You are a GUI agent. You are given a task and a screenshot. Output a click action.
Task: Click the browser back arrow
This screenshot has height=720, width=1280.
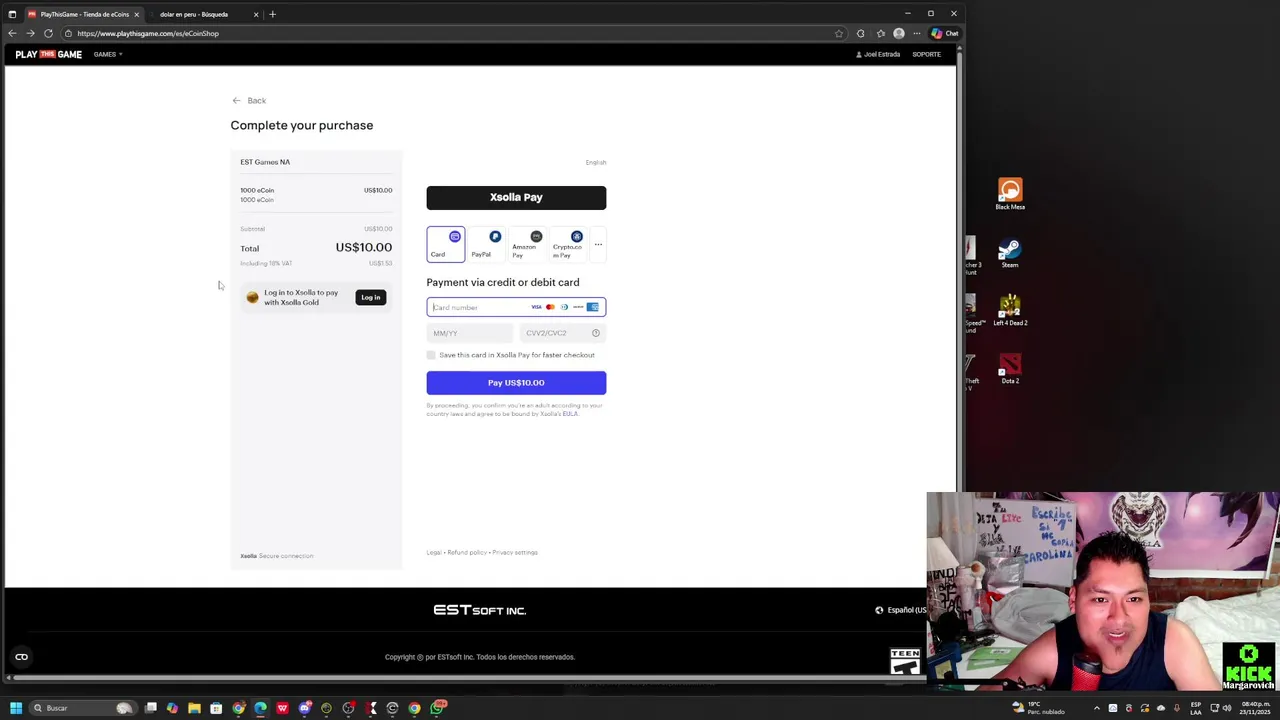(x=12, y=33)
